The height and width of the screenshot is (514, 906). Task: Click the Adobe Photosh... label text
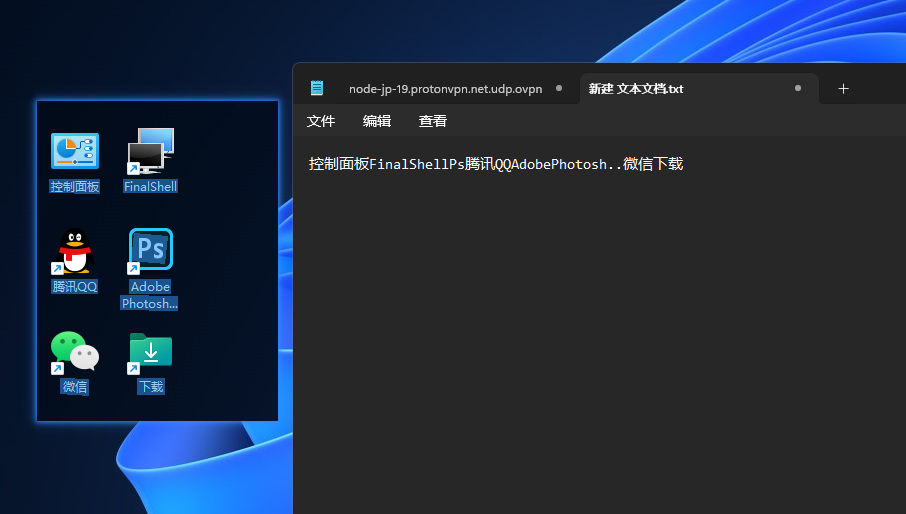[x=150, y=295]
